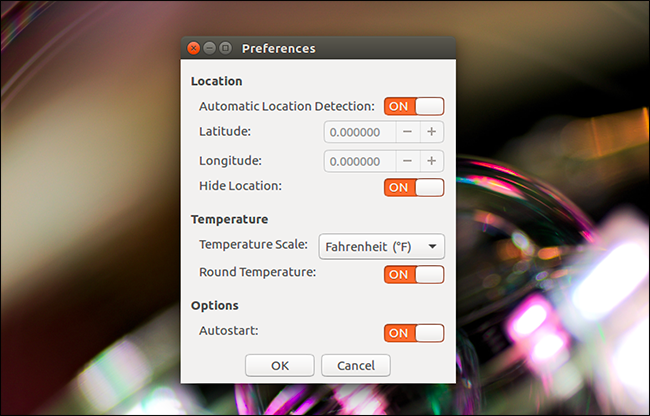Viewport: 650px width, 416px height.
Task: Click the Automatic Location Detection label
Action: 286,106
